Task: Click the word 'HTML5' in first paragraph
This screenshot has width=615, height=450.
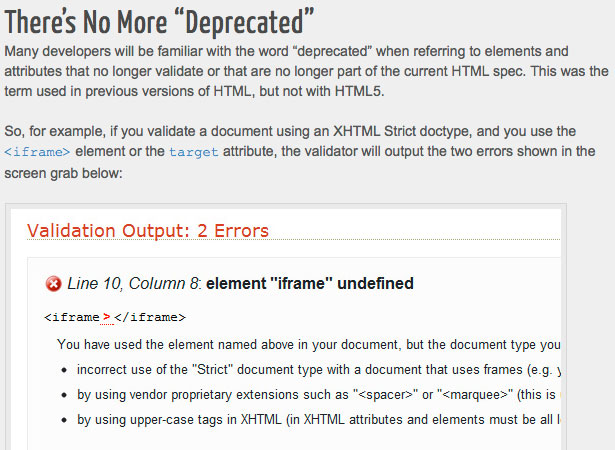Action: [359, 91]
